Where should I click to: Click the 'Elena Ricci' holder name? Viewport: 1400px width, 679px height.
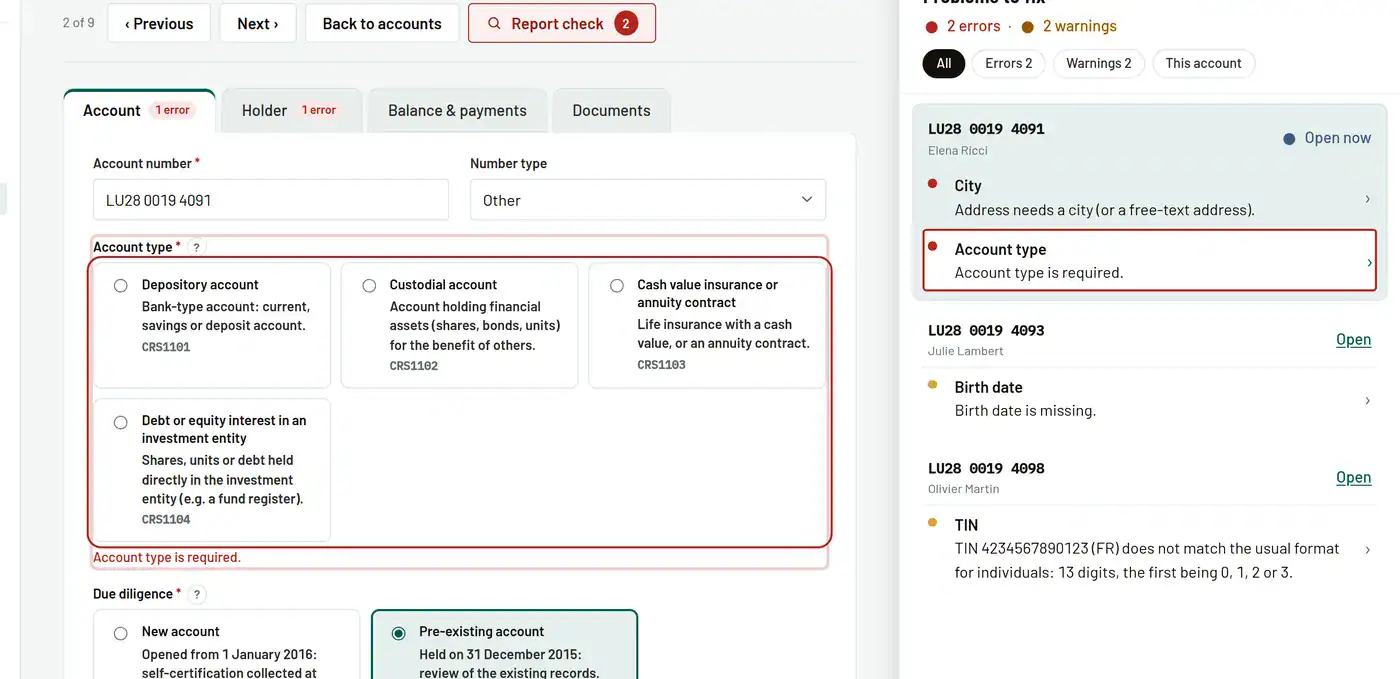click(958, 151)
